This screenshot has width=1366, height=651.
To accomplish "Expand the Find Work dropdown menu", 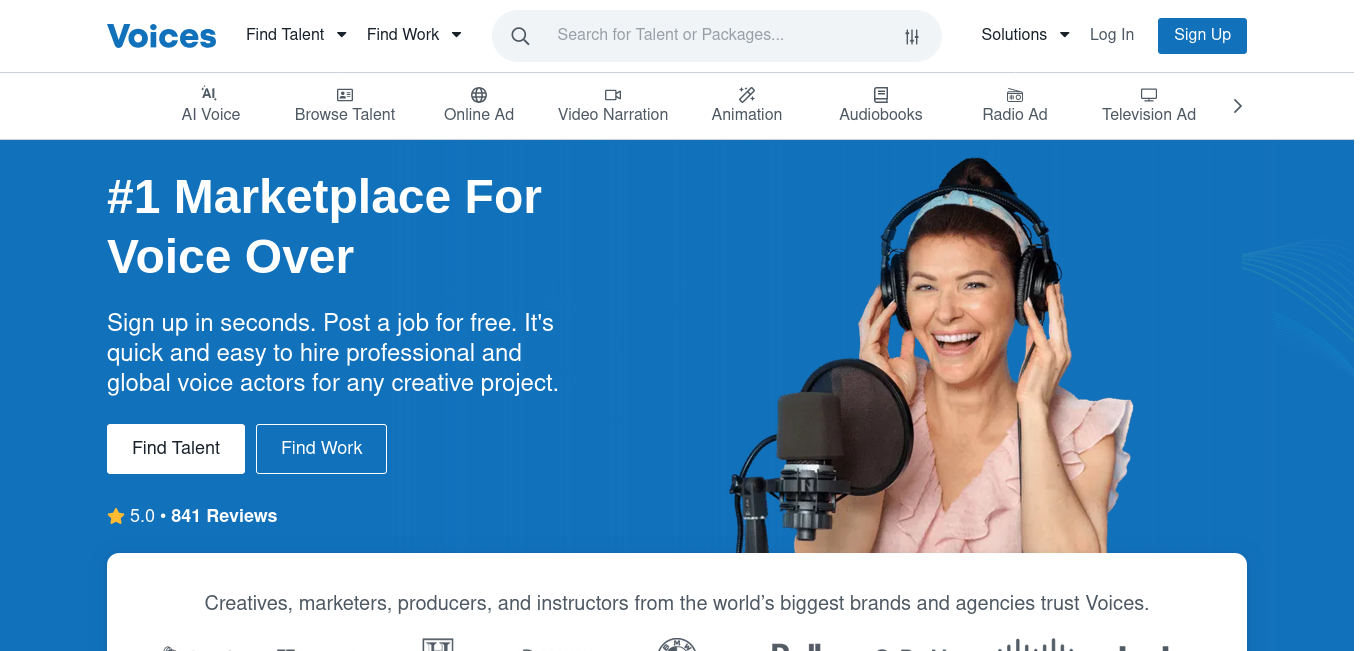I will (415, 34).
